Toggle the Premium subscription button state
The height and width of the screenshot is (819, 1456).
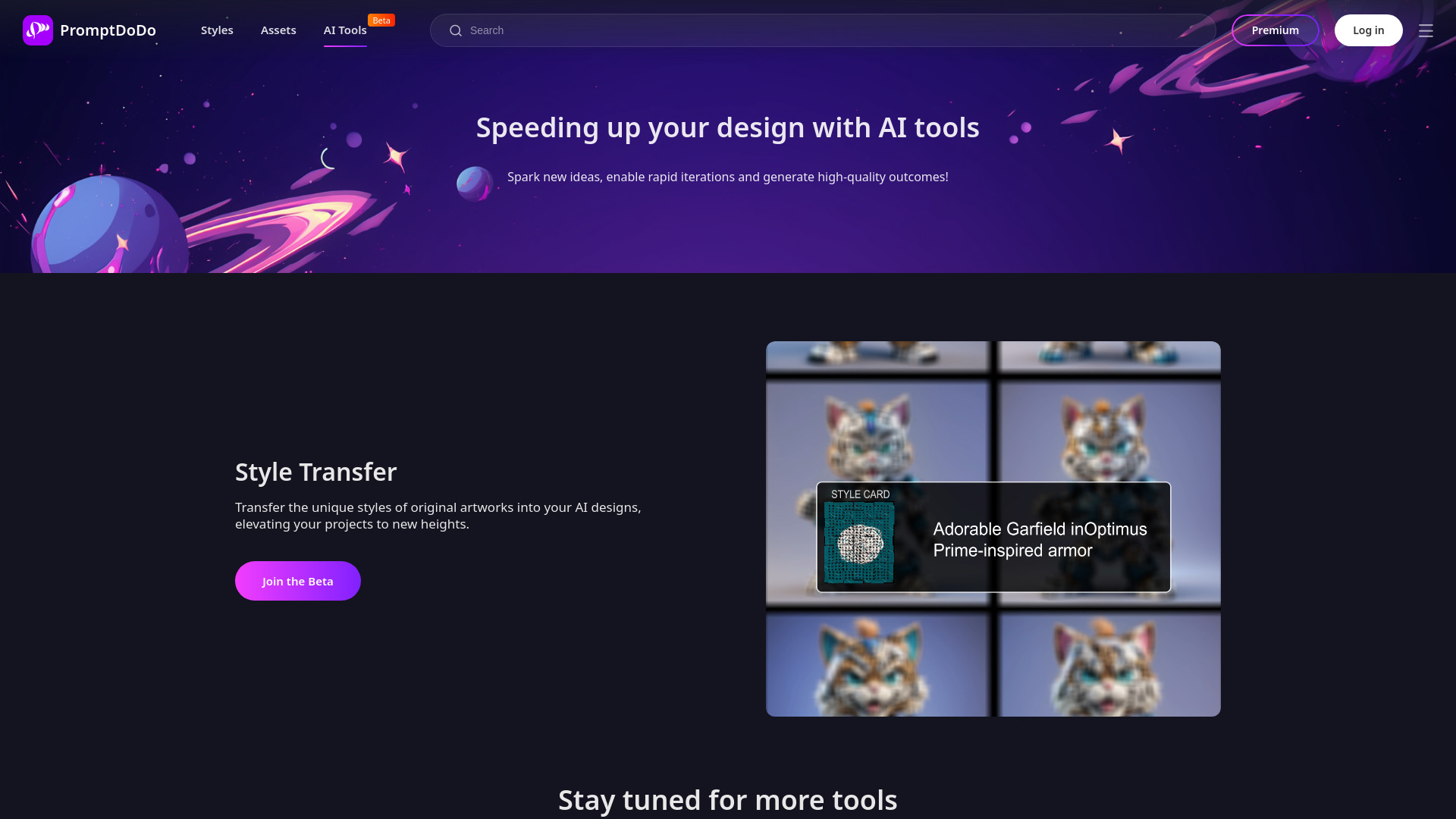tap(1275, 30)
